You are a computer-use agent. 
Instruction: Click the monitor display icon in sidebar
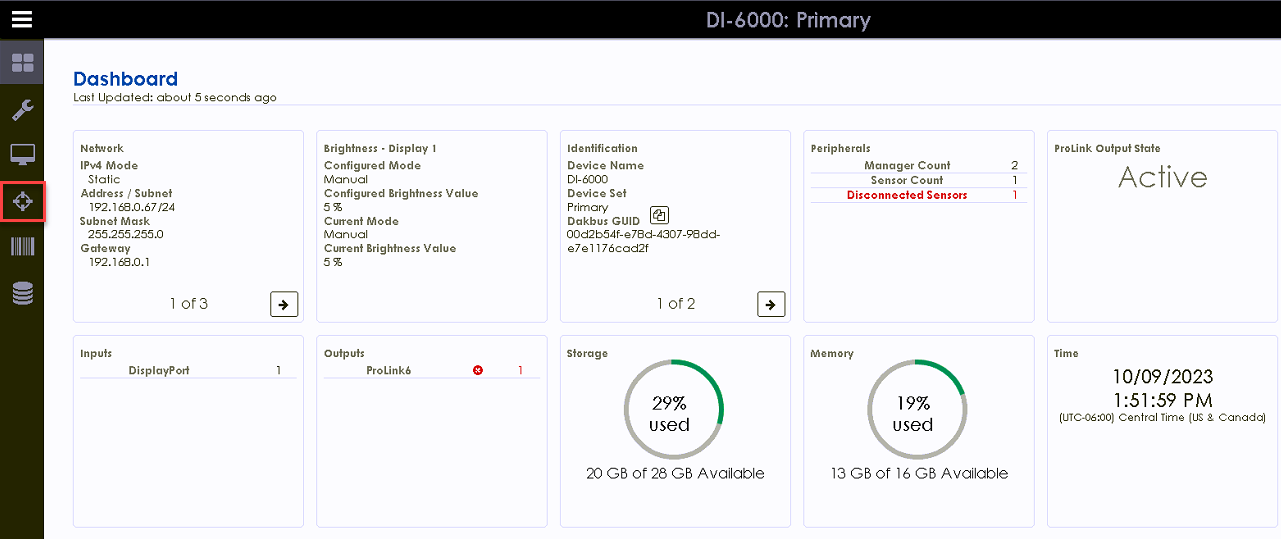[x=22, y=155]
